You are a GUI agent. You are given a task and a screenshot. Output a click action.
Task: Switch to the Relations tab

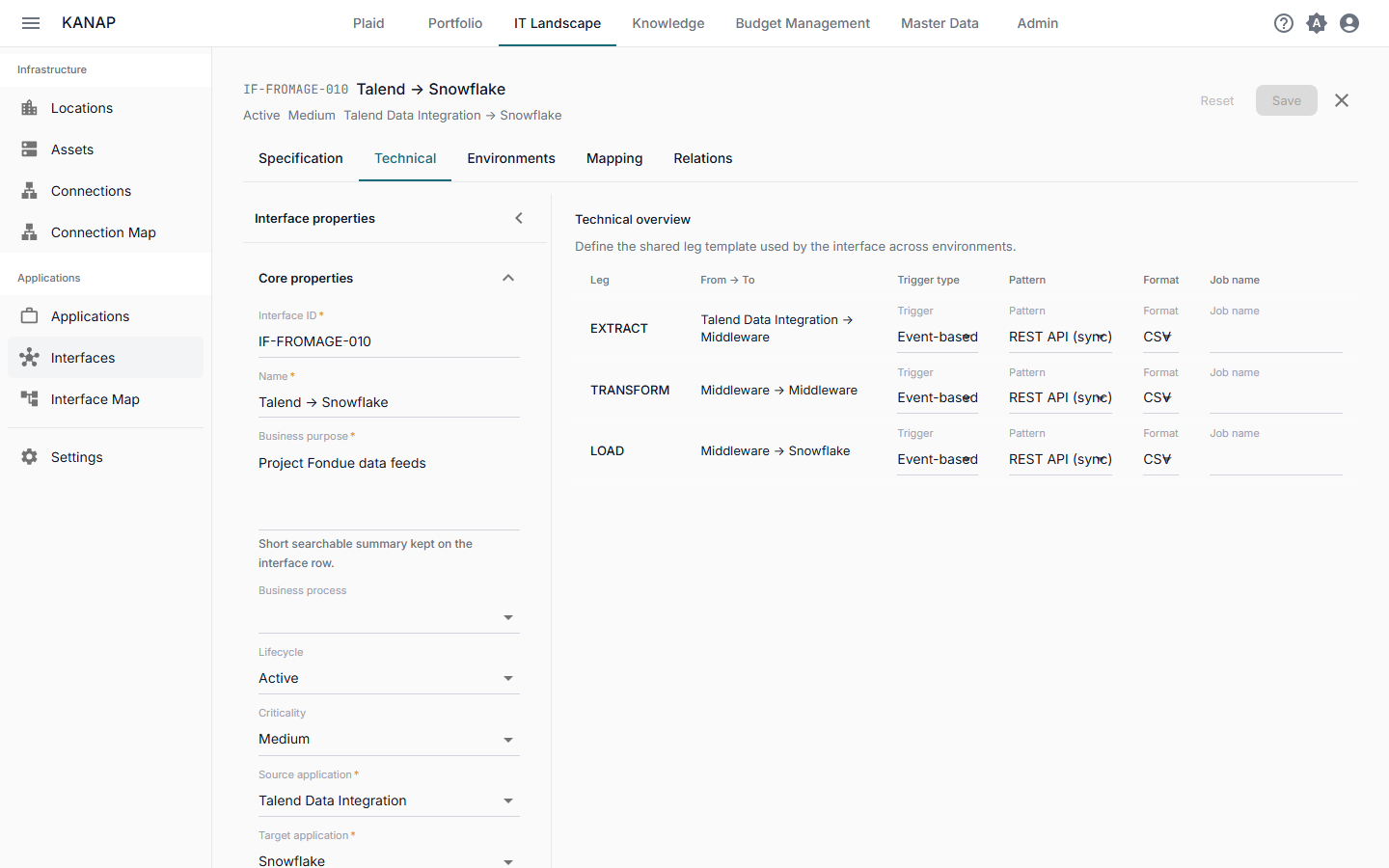[703, 158]
